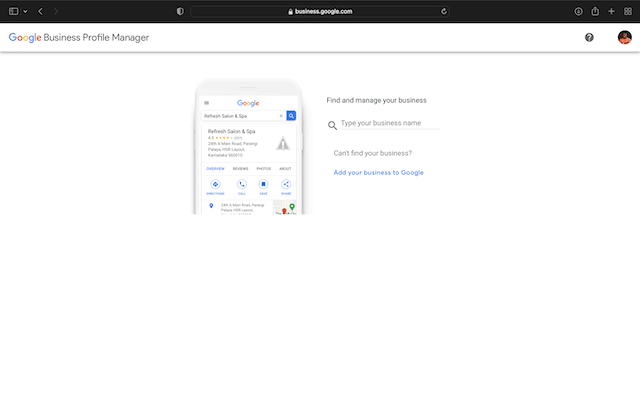Image resolution: width=640 pixels, height=400 pixels.
Task: Click the Safari sidebar toggle icon
Action: (x=14, y=11)
